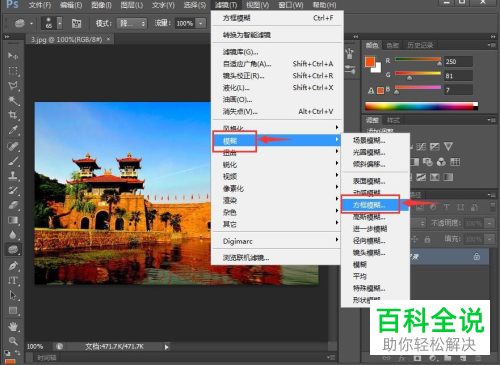Toggle the lock-all padlock in Layers
Image resolution: width=500 pixels, height=365 pixels.
[x=427, y=239]
